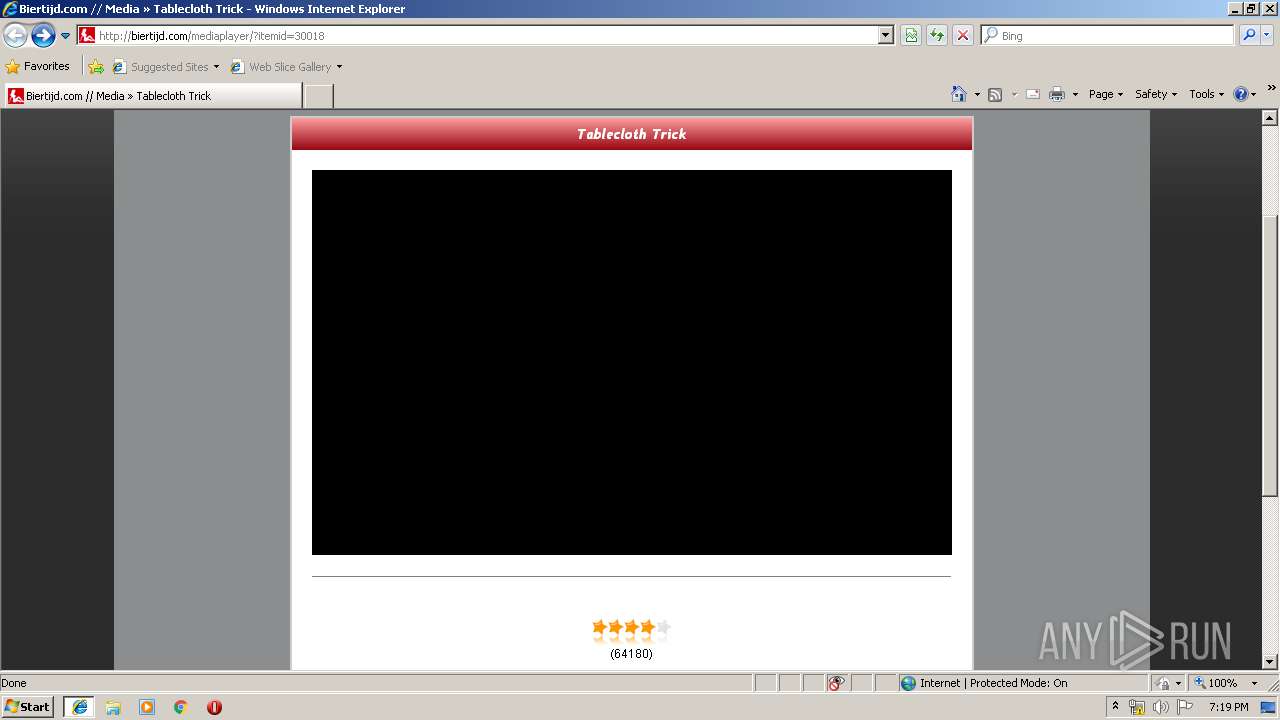Image resolution: width=1280 pixels, height=720 pixels.
Task: Run search with the magnifier button
Action: [x=1249, y=35]
